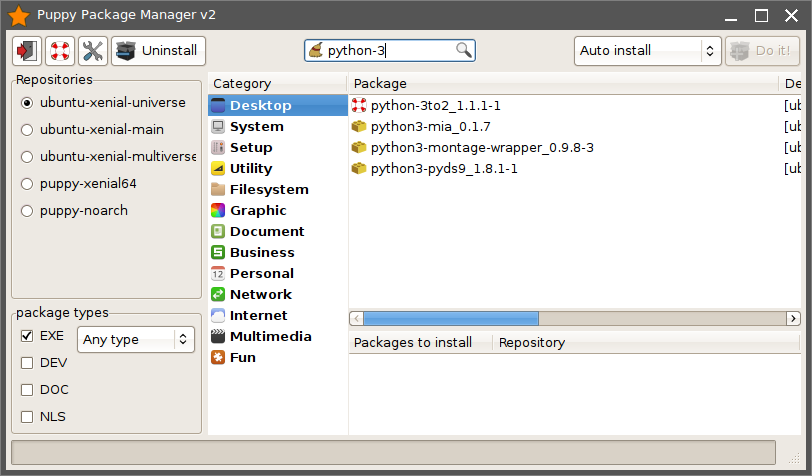Enable the DEV package type
The image size is (812, 476).
27,363
